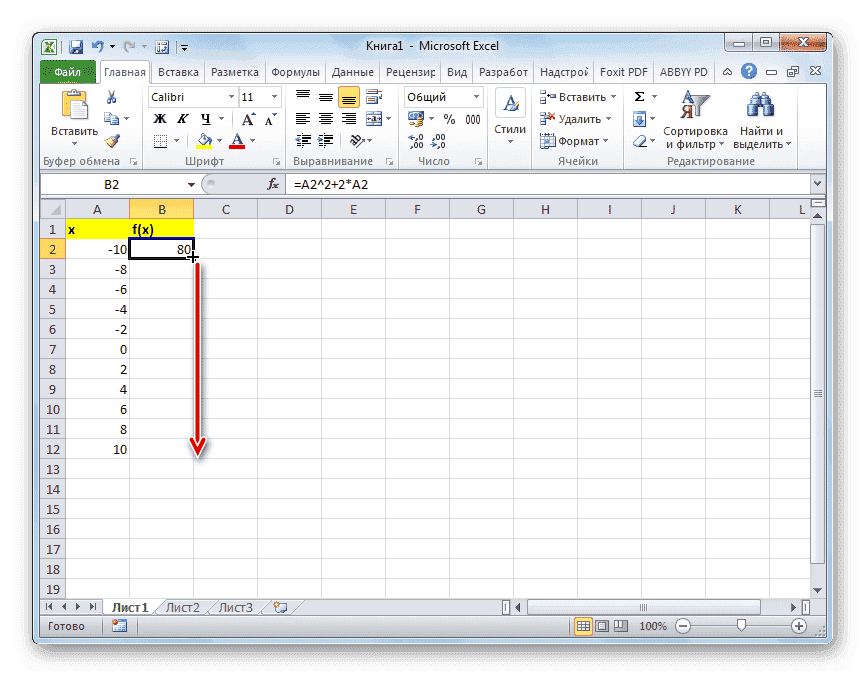Open the Общий number format dropdown
Image resolution: width=866 pixels, height=677 pixels.
(476, 97)
